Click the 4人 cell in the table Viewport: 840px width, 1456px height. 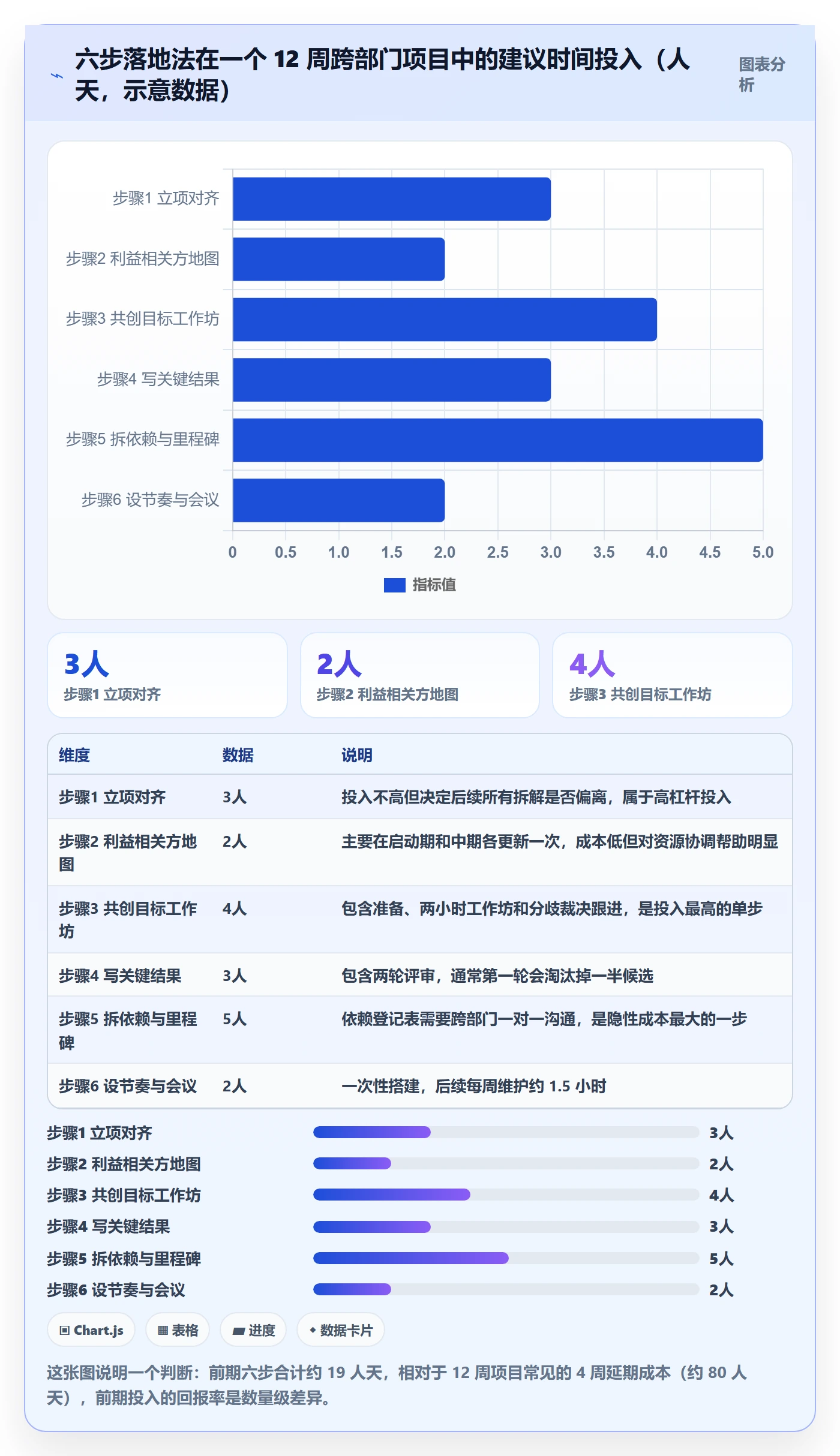(235, 909)
